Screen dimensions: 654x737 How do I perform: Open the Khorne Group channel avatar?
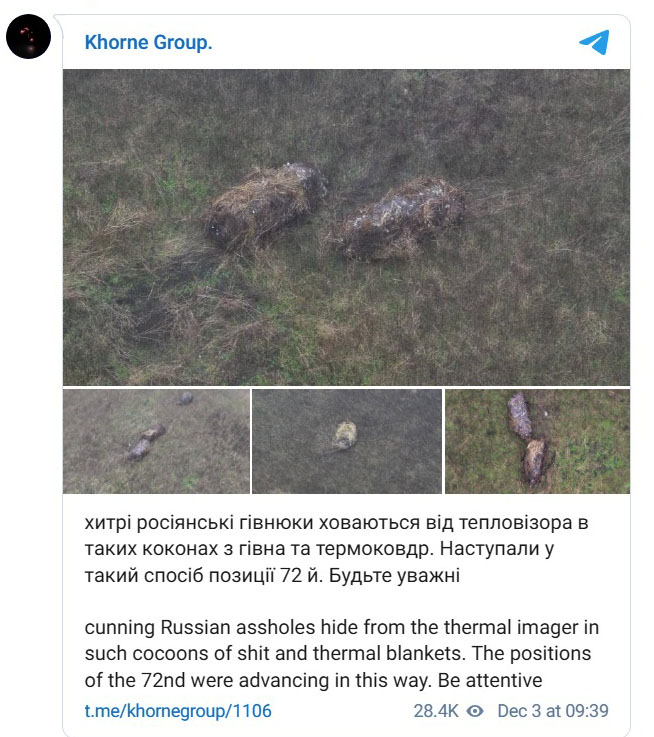(x=28, y=36)
